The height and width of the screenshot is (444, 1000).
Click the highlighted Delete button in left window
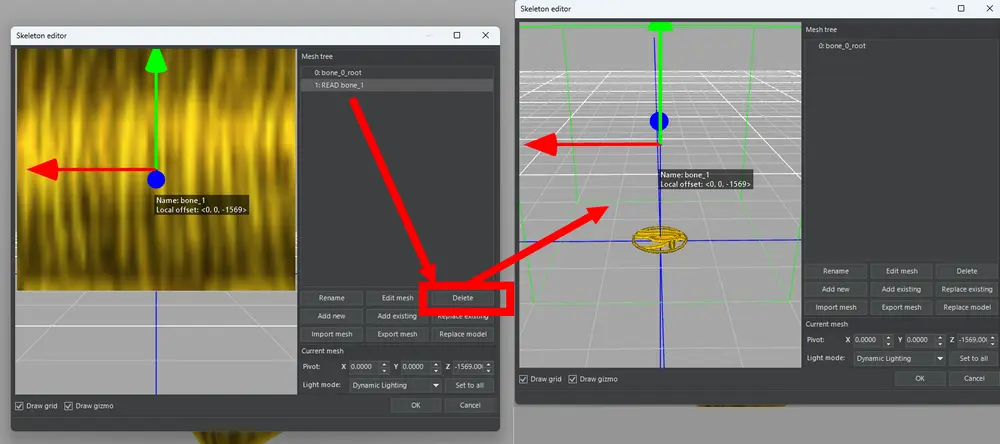(x=462, y=298)
